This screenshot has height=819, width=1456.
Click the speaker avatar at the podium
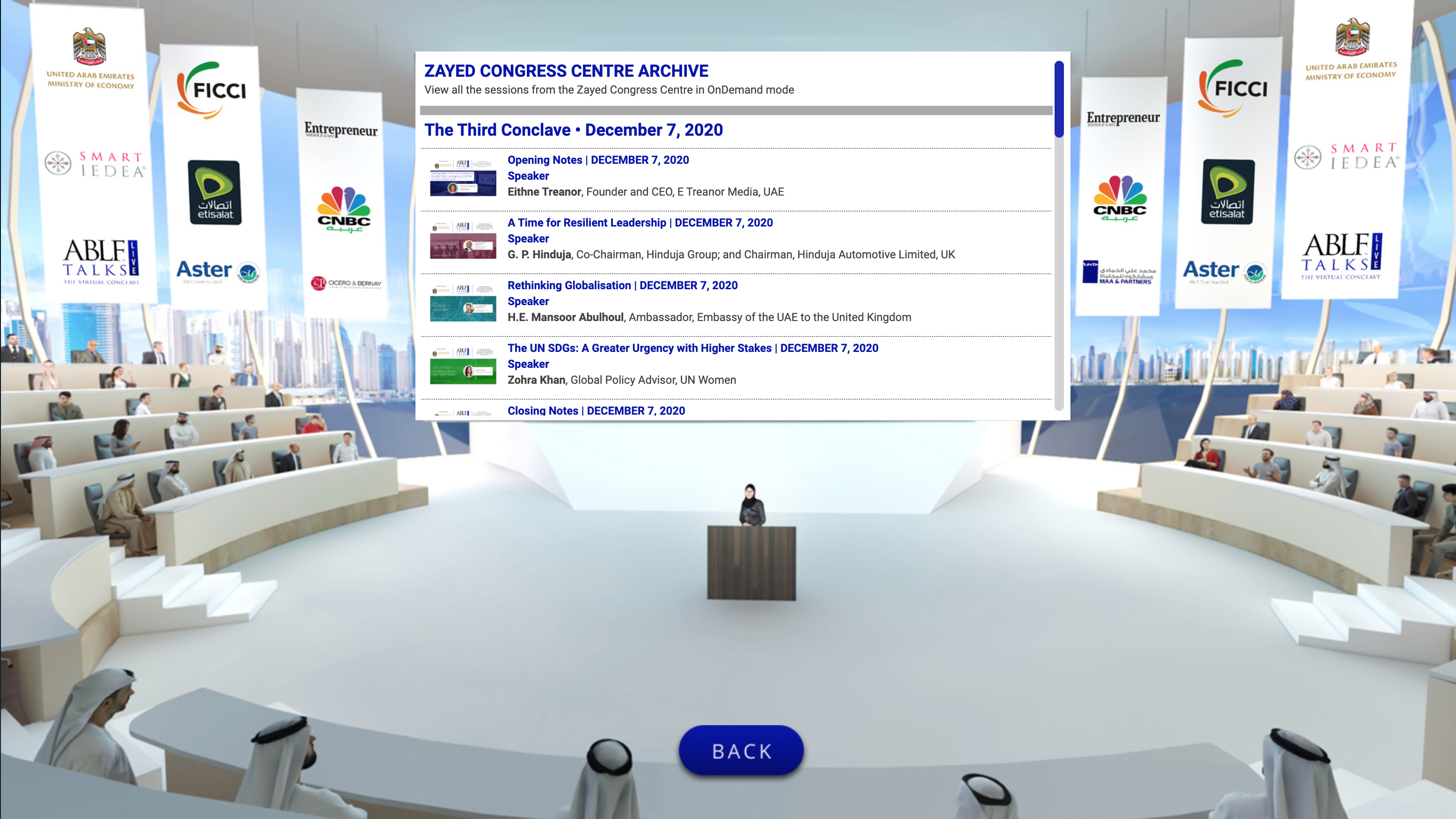752,505
